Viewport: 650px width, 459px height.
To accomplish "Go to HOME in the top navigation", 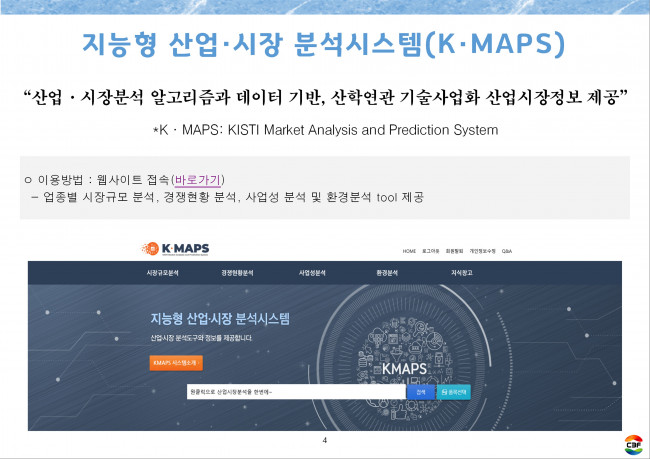I will 409,251.
